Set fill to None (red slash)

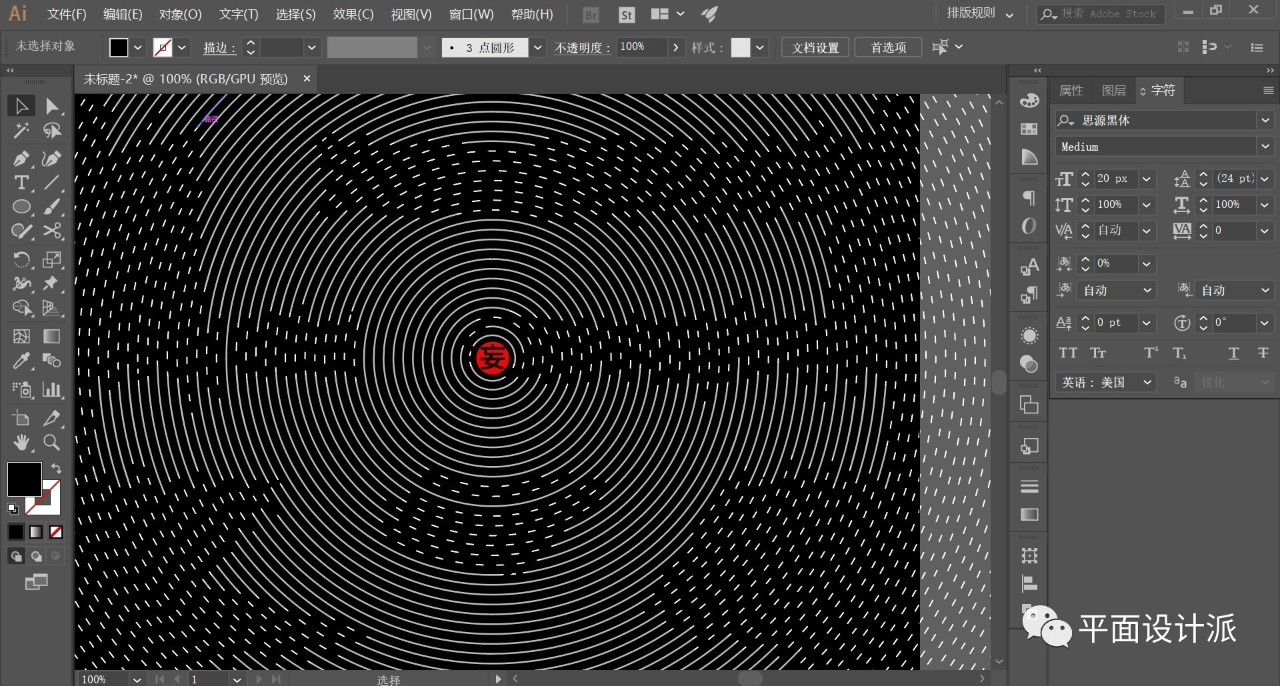tap(56, 532)
